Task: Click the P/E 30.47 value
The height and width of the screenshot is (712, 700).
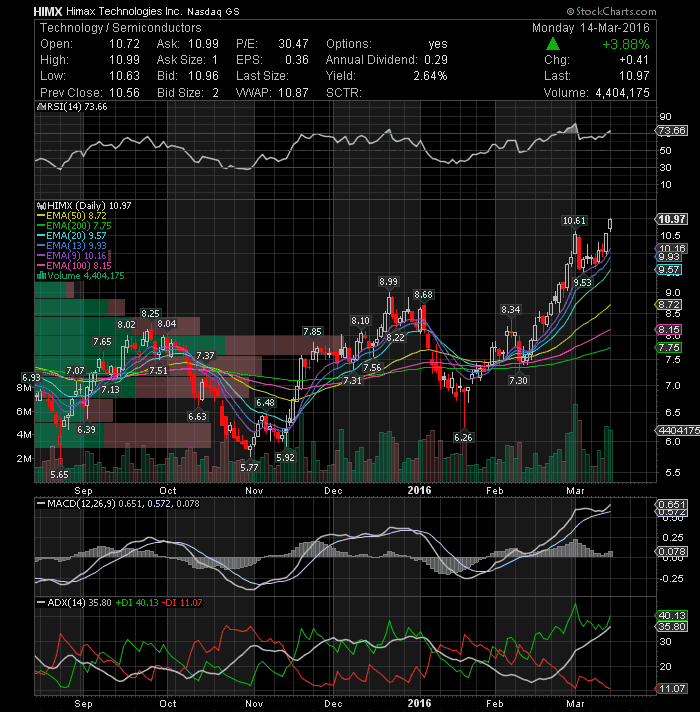Action: click(293, 44)
